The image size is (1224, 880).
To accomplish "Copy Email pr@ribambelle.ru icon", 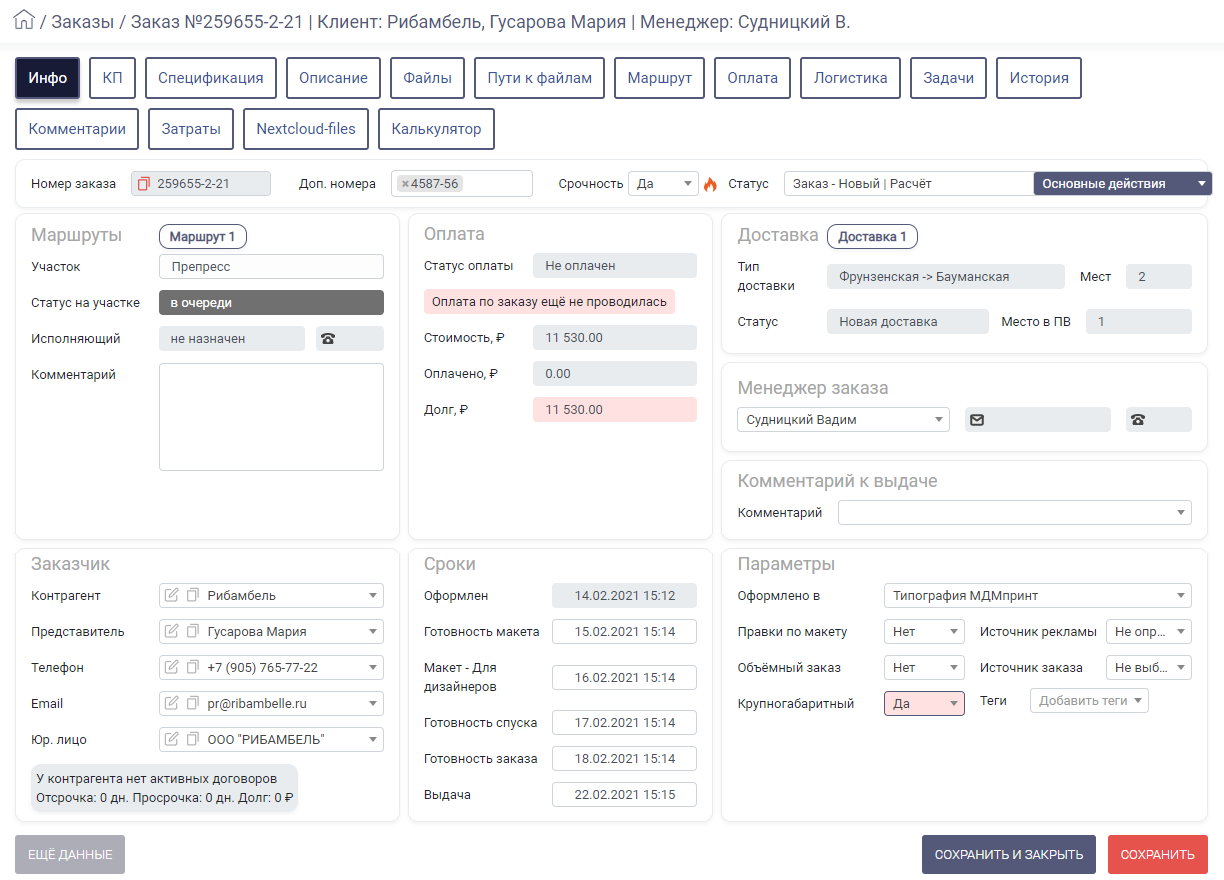I will pos(193,704).
